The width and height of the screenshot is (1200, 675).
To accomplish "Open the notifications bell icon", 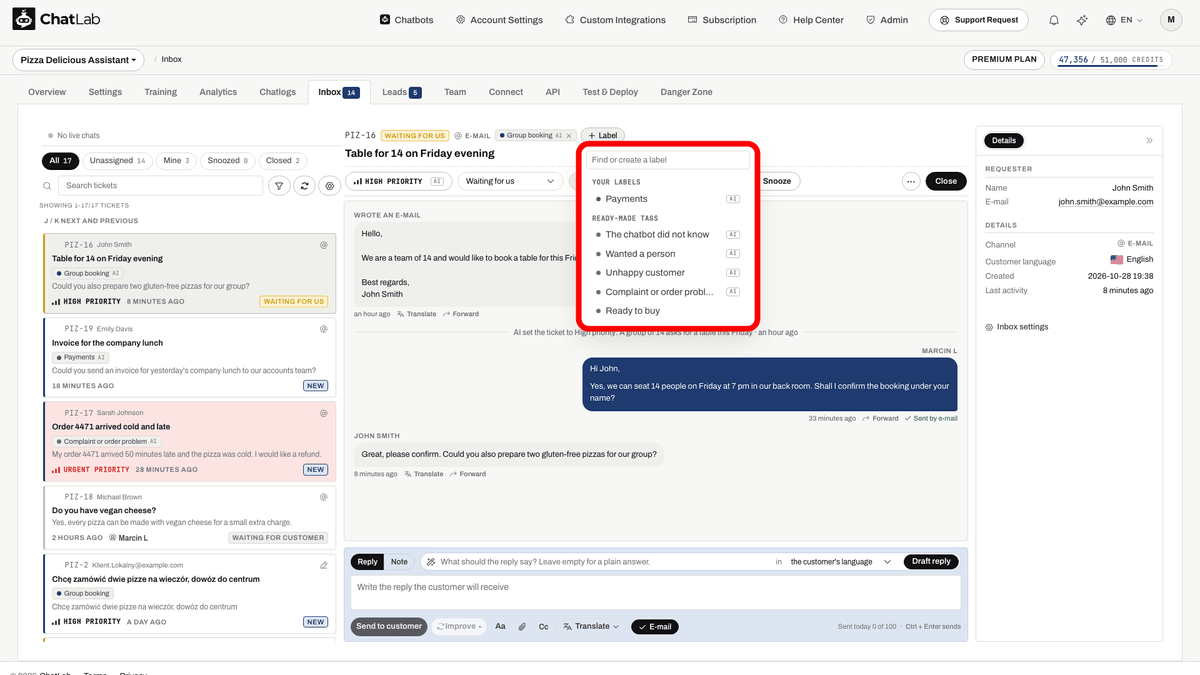I will click(1054, 20).
